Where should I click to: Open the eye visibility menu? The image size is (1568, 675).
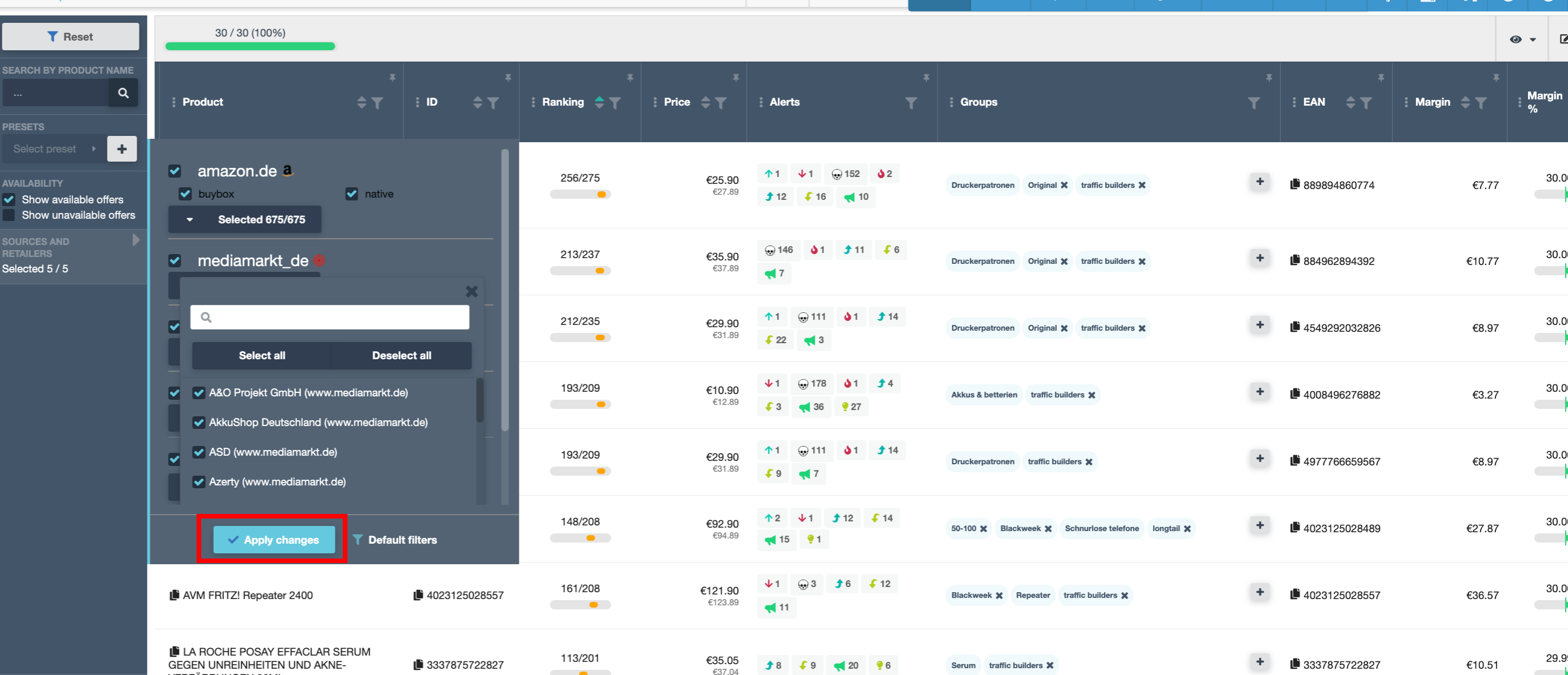coord(1522,39)
